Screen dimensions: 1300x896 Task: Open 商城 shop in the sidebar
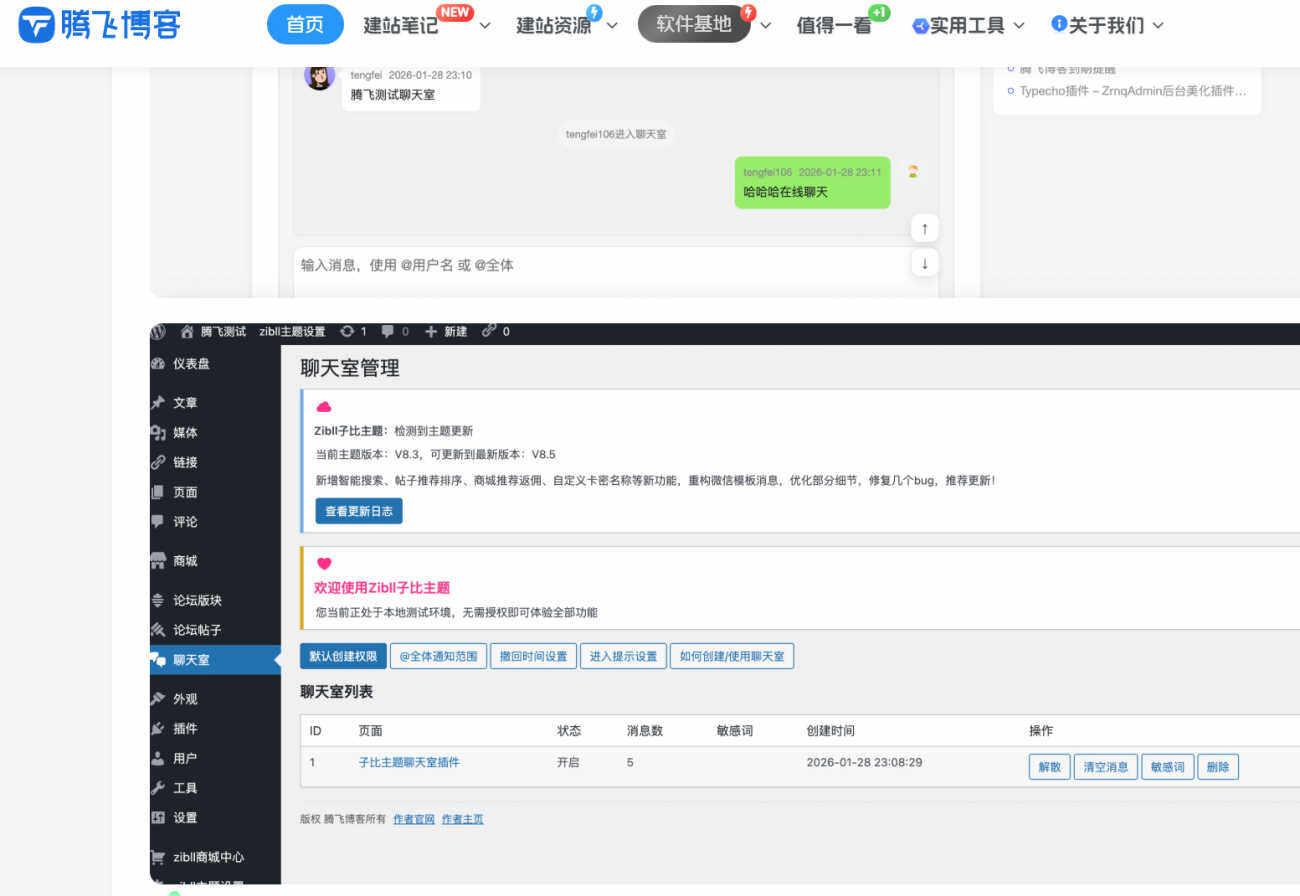click(185, 561)
